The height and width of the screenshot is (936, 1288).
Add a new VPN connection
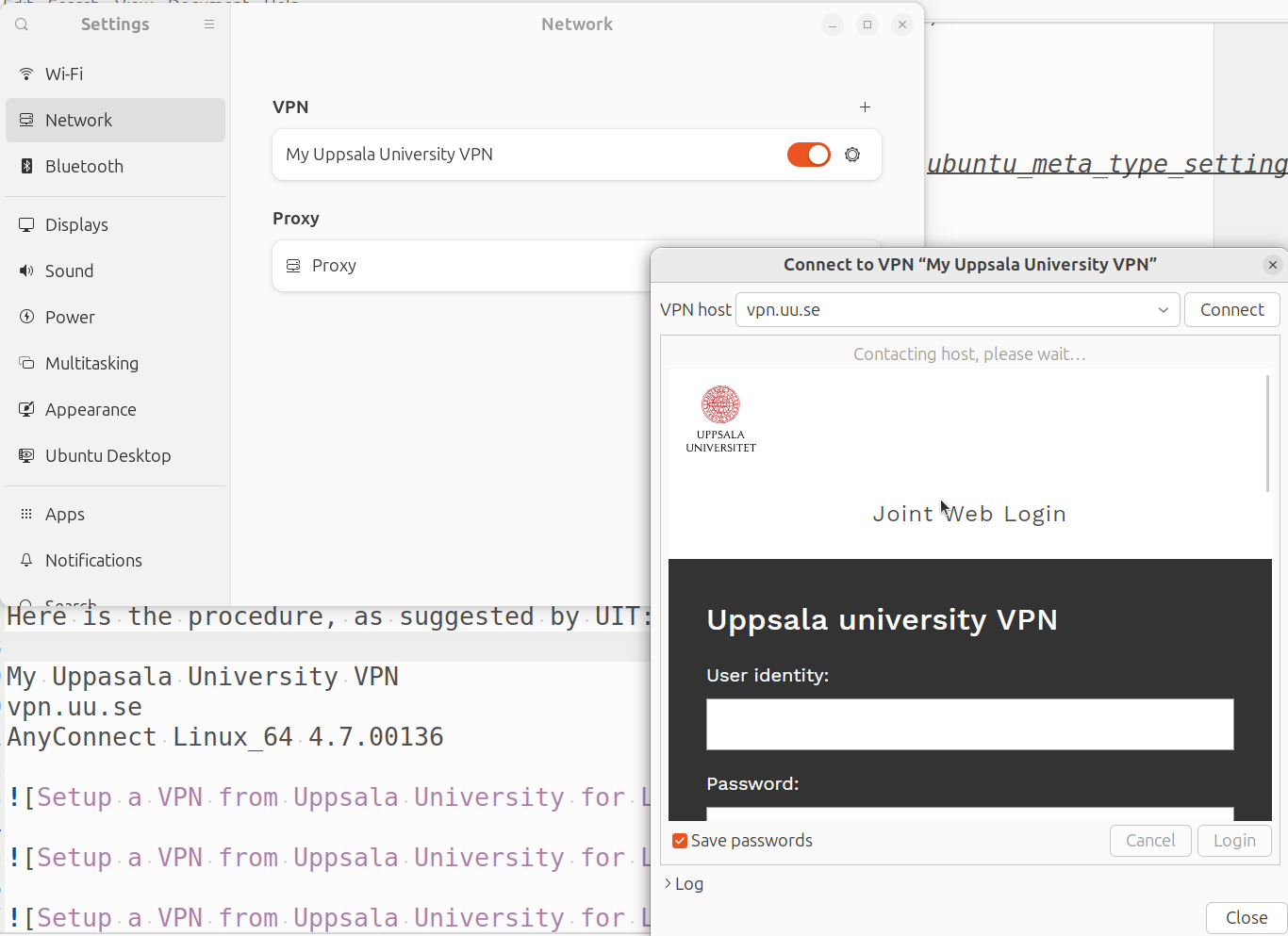[865, 107]
